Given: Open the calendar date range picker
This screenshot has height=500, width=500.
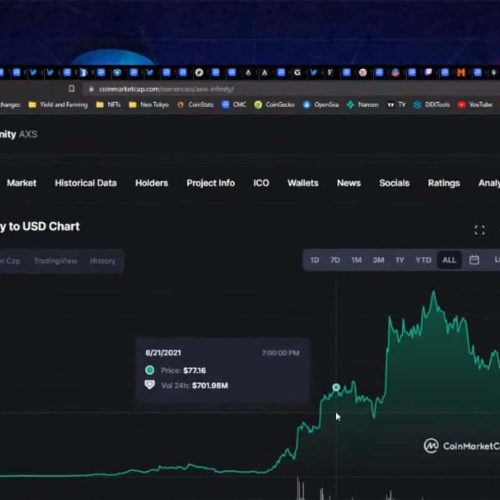Looking at the screenshot, I should [x=474, y=260].
